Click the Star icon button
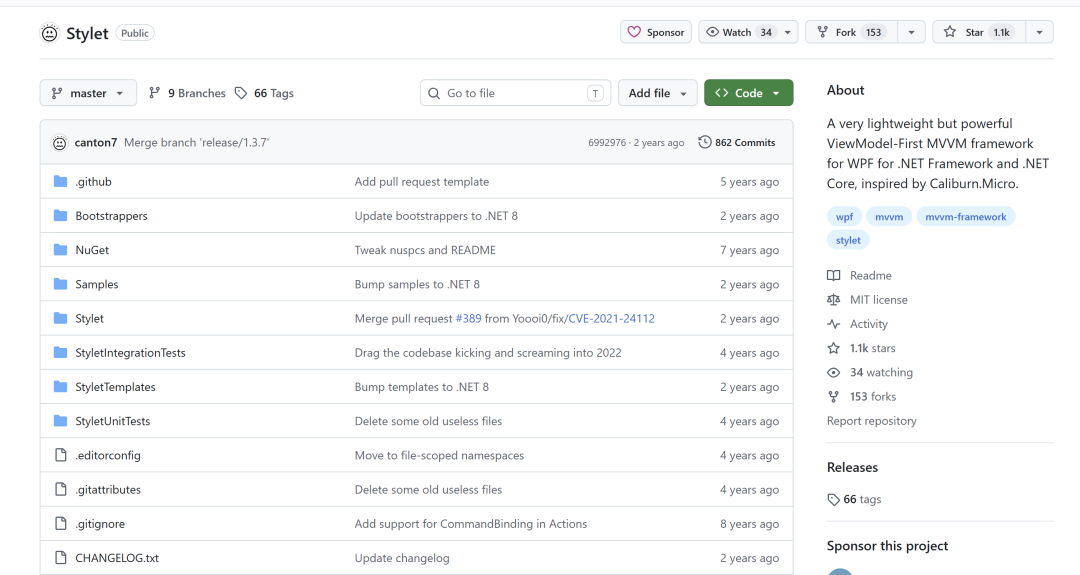This screenshot has height=575, width=1080. (x=950, y=32)
